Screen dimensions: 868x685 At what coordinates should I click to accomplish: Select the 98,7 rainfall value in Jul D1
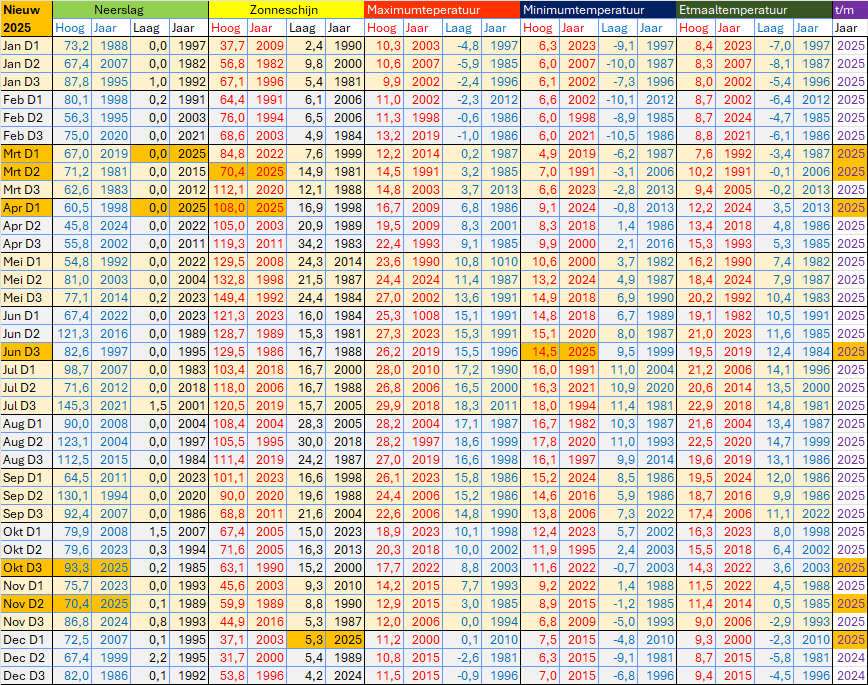[x=72, y=369]
